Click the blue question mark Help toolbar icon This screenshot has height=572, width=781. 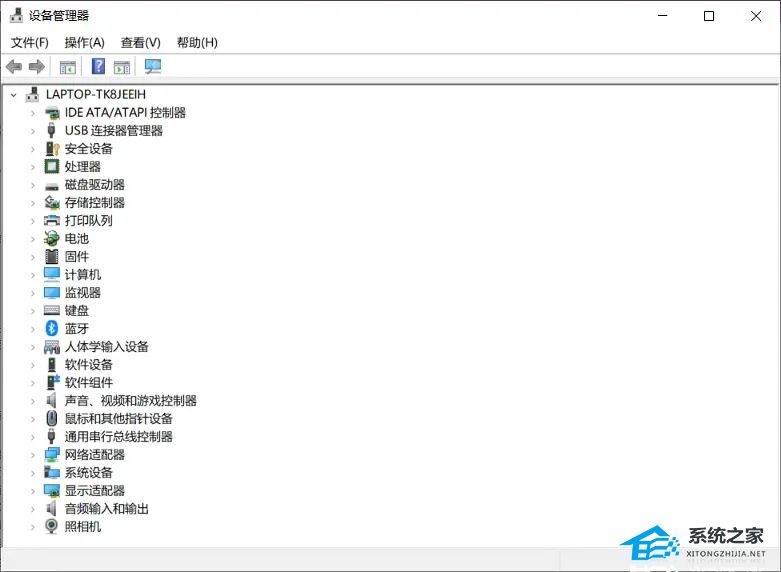[x=98, y=67]
